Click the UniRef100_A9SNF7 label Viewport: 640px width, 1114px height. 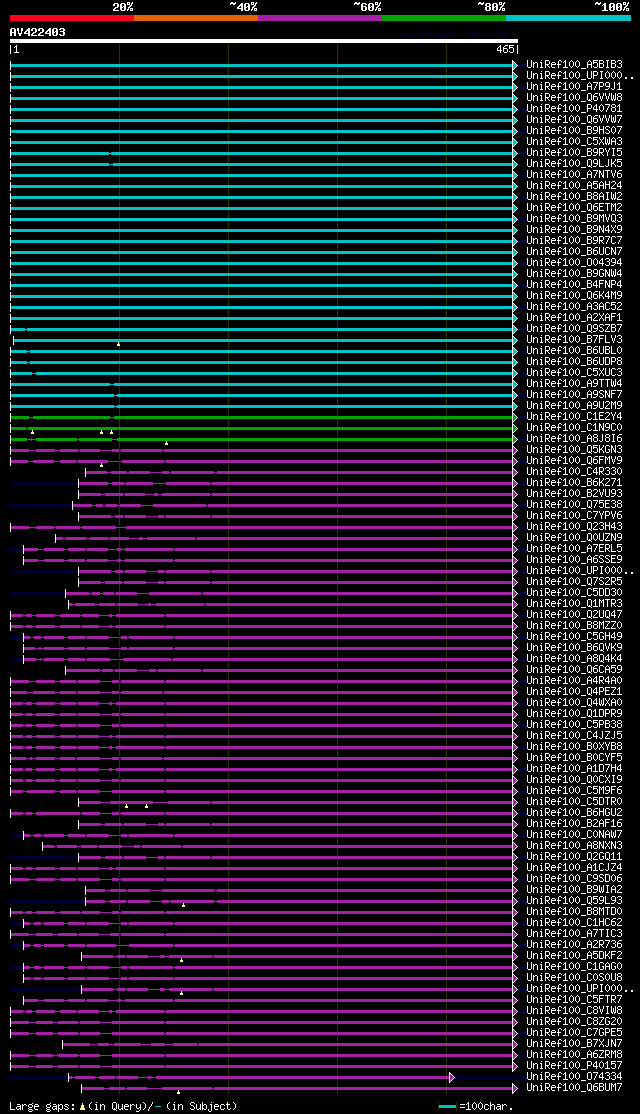click(x=575, y=395)
